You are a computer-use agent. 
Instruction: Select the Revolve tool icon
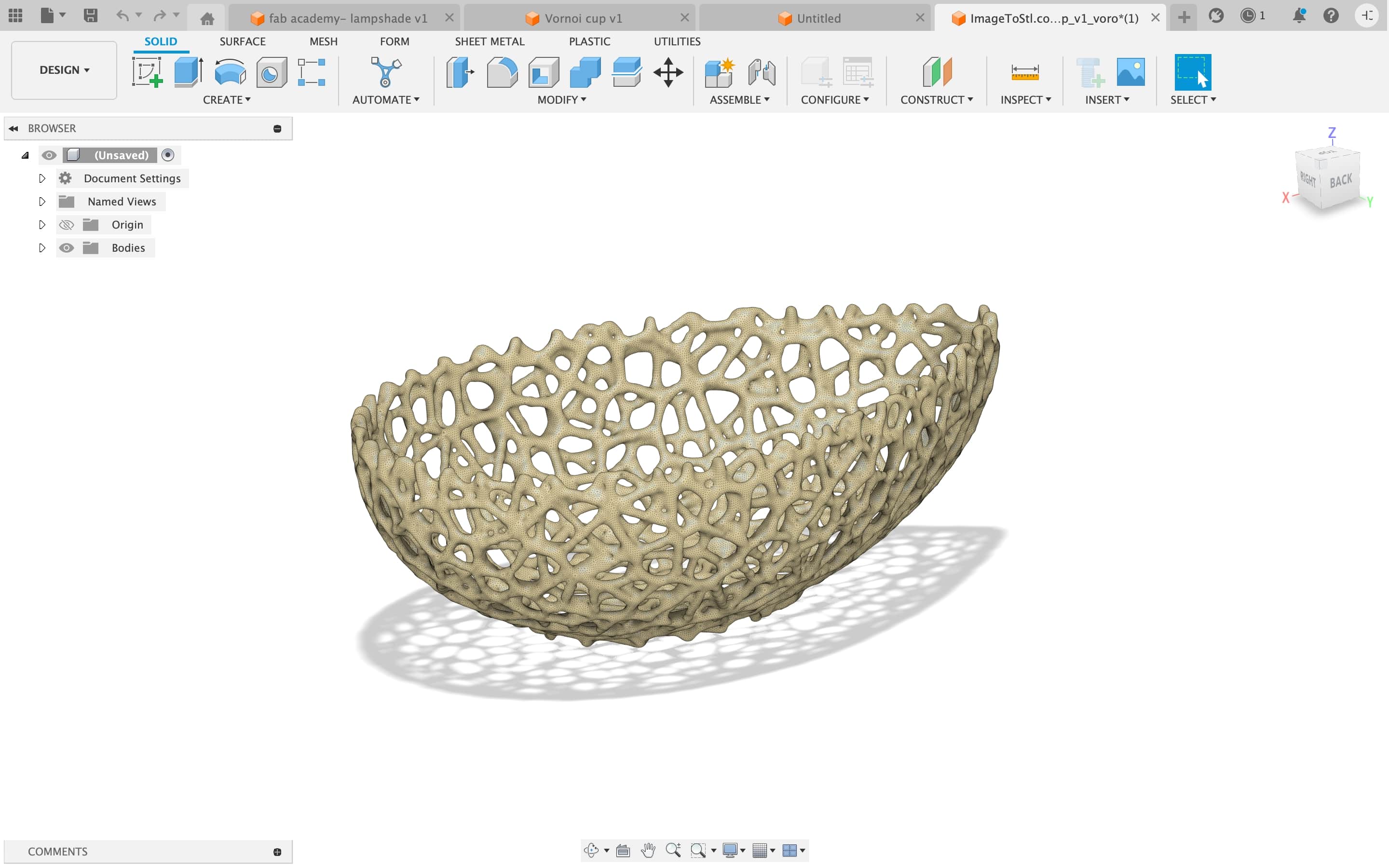230,72
